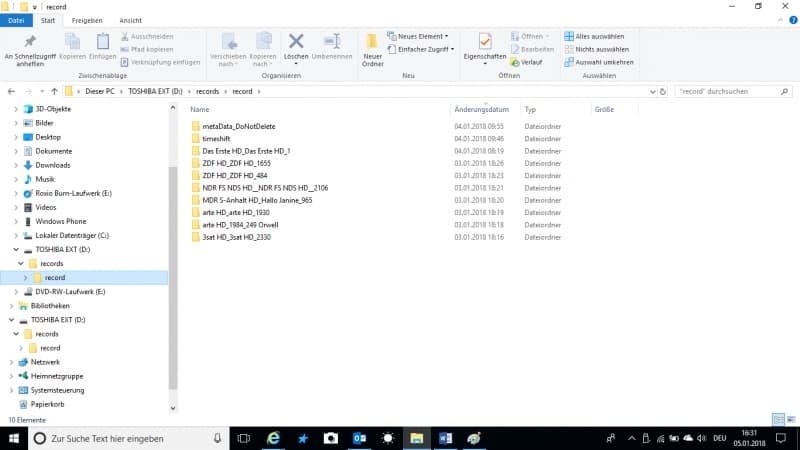Viewport: 800px width, 450px height.
Task: Open Word from the taskbar
Action: coord(445,438)
